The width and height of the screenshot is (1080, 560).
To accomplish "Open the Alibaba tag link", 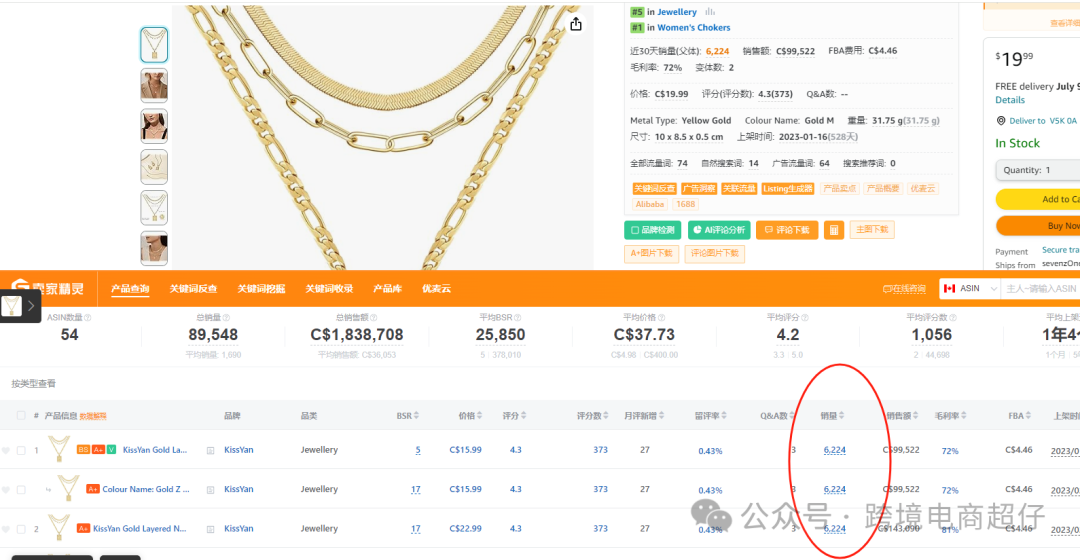I will pos(650,205).
